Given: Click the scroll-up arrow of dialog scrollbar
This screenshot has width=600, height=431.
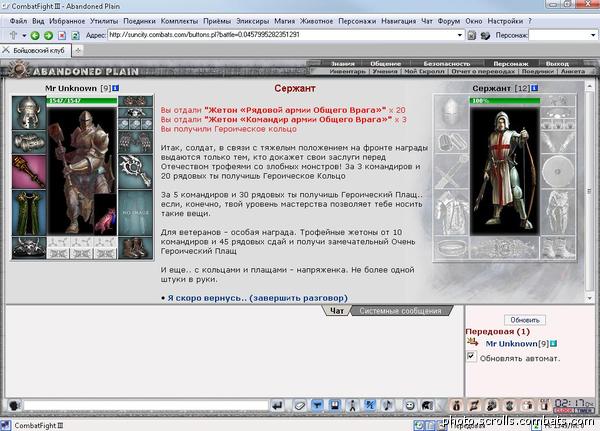Looking at the screenshot, I should 589,87.
